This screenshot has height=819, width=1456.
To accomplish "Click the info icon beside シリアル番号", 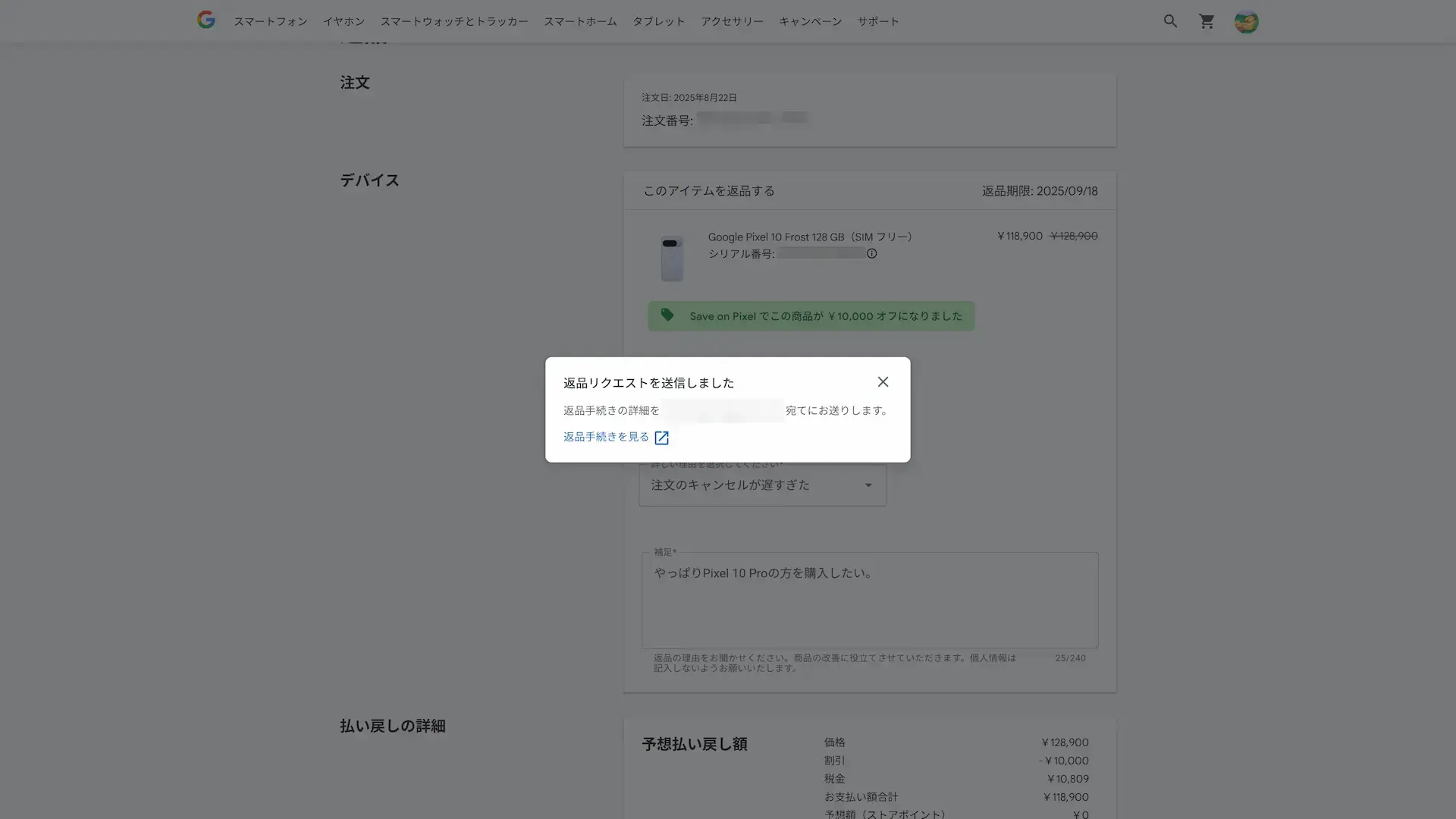I will [x=871, y=253].
